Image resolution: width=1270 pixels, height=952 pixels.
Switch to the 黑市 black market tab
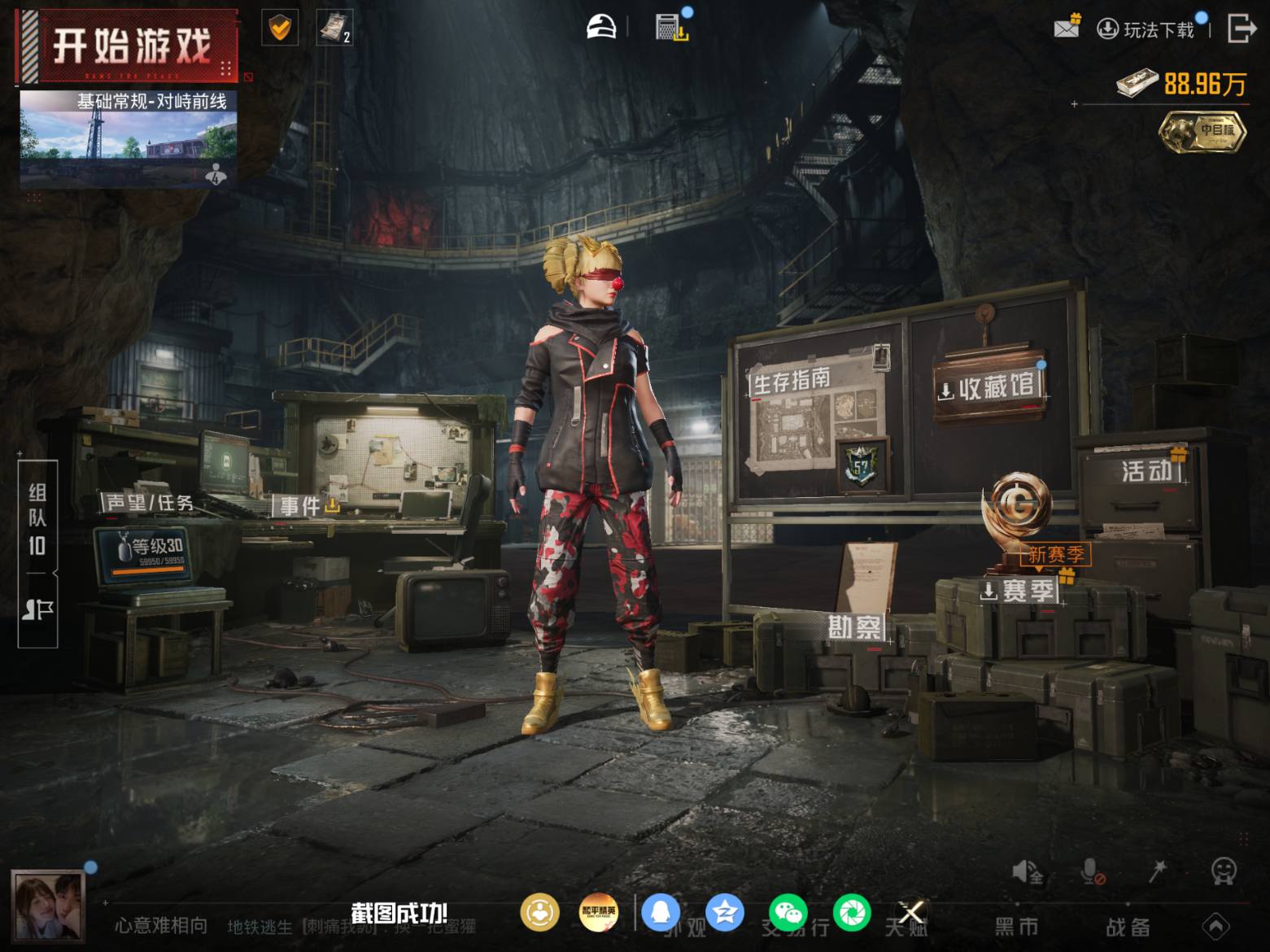point(1017,926)
